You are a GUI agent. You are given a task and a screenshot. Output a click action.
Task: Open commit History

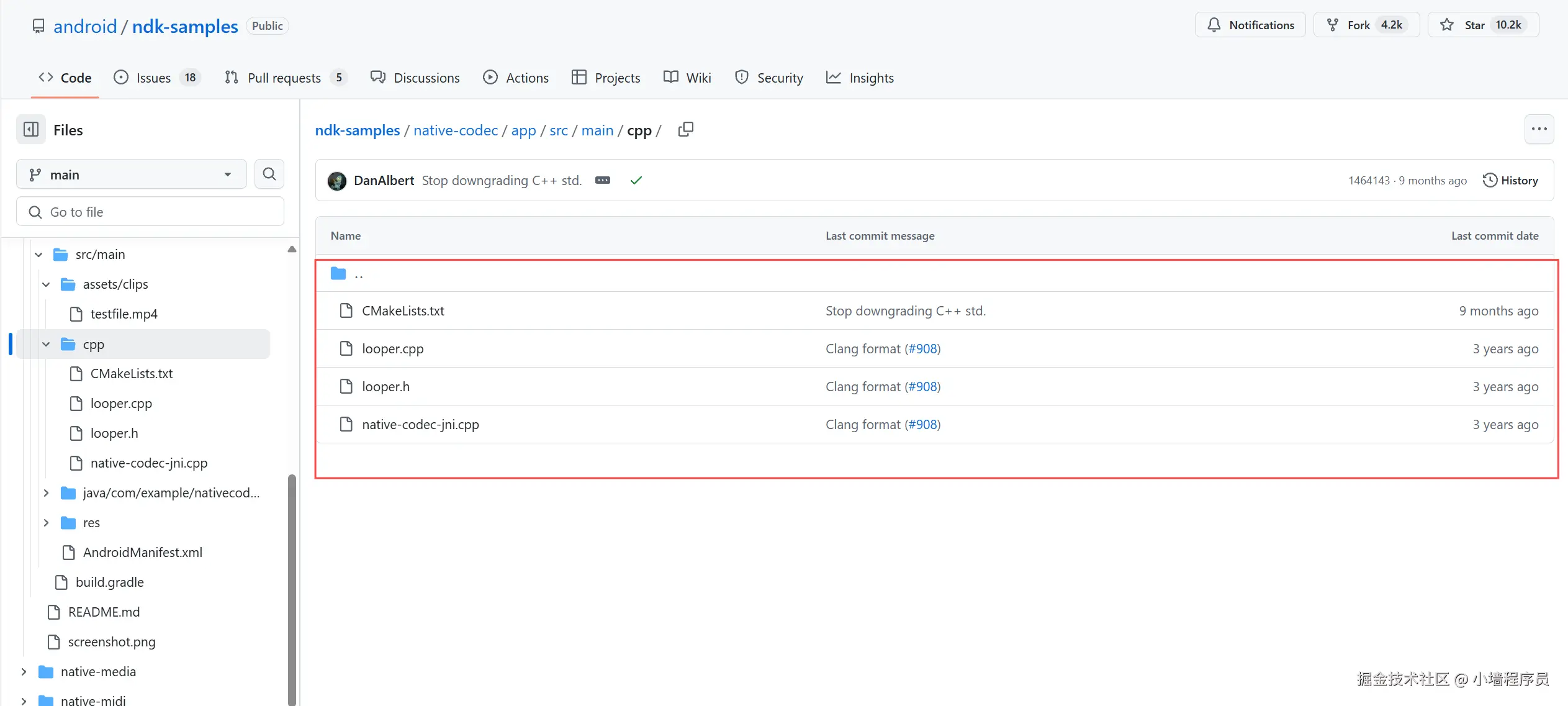[1510, 181]
